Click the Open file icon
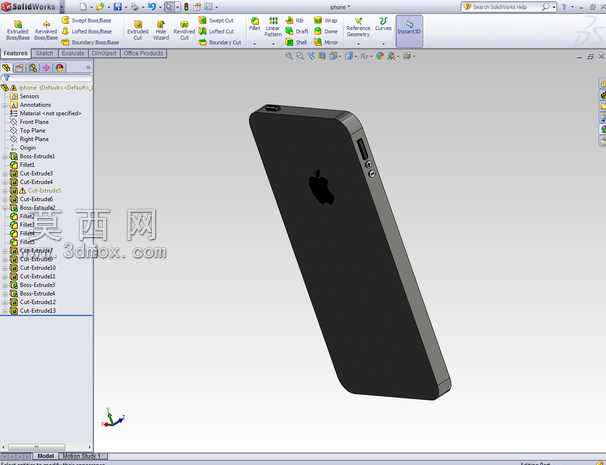The width and height of the screenshot is (606, 465). click(x=100, y=7)
